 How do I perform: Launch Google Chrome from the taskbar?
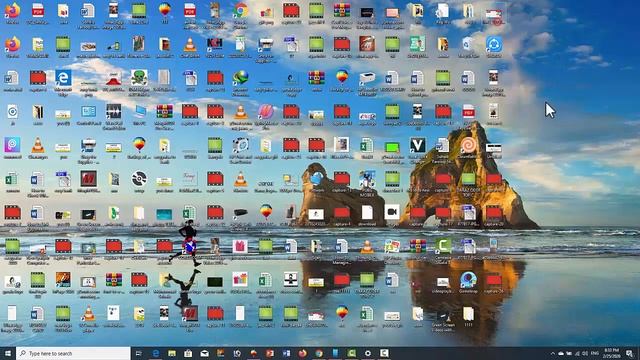pyautogui.click(x=319, y=353)
